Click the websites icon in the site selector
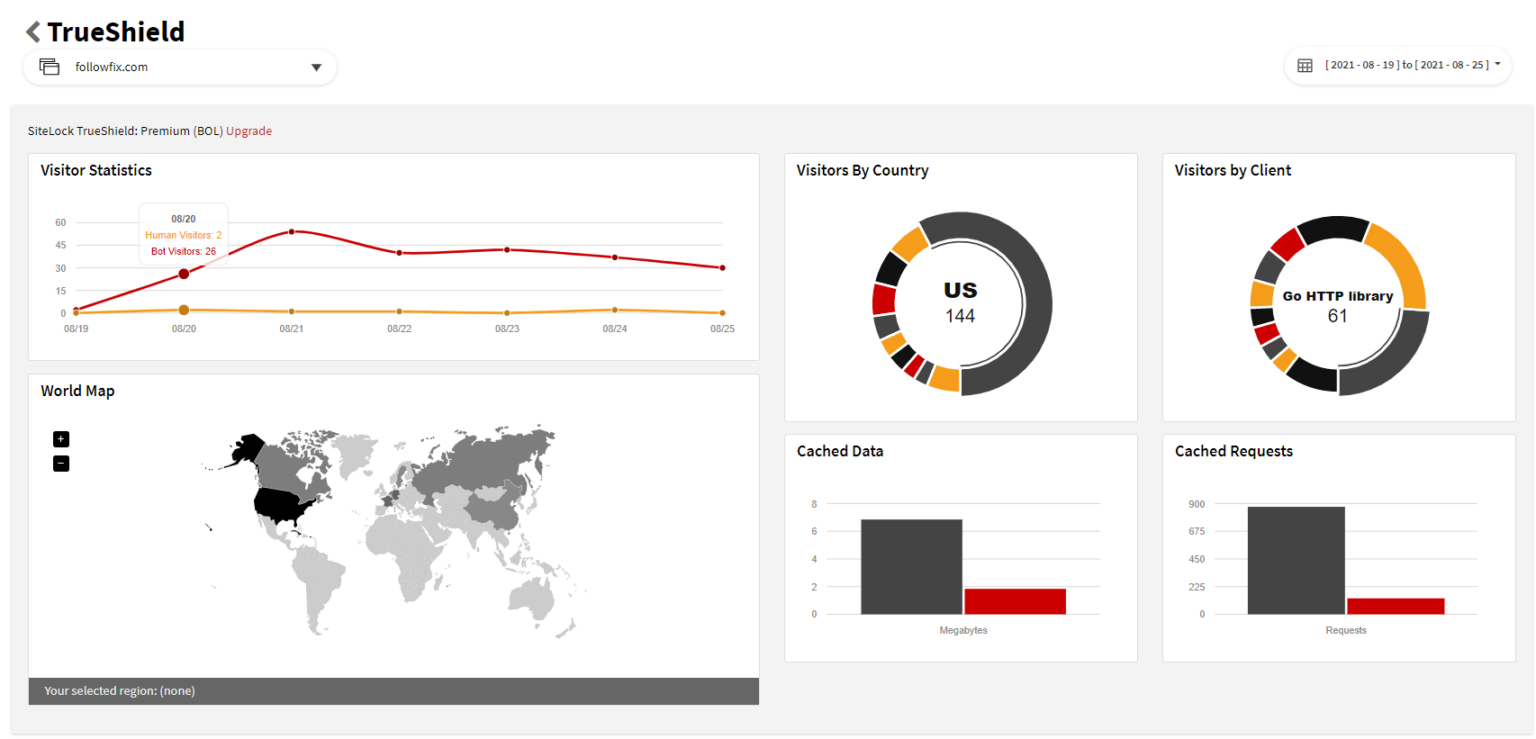 [49, 65]
